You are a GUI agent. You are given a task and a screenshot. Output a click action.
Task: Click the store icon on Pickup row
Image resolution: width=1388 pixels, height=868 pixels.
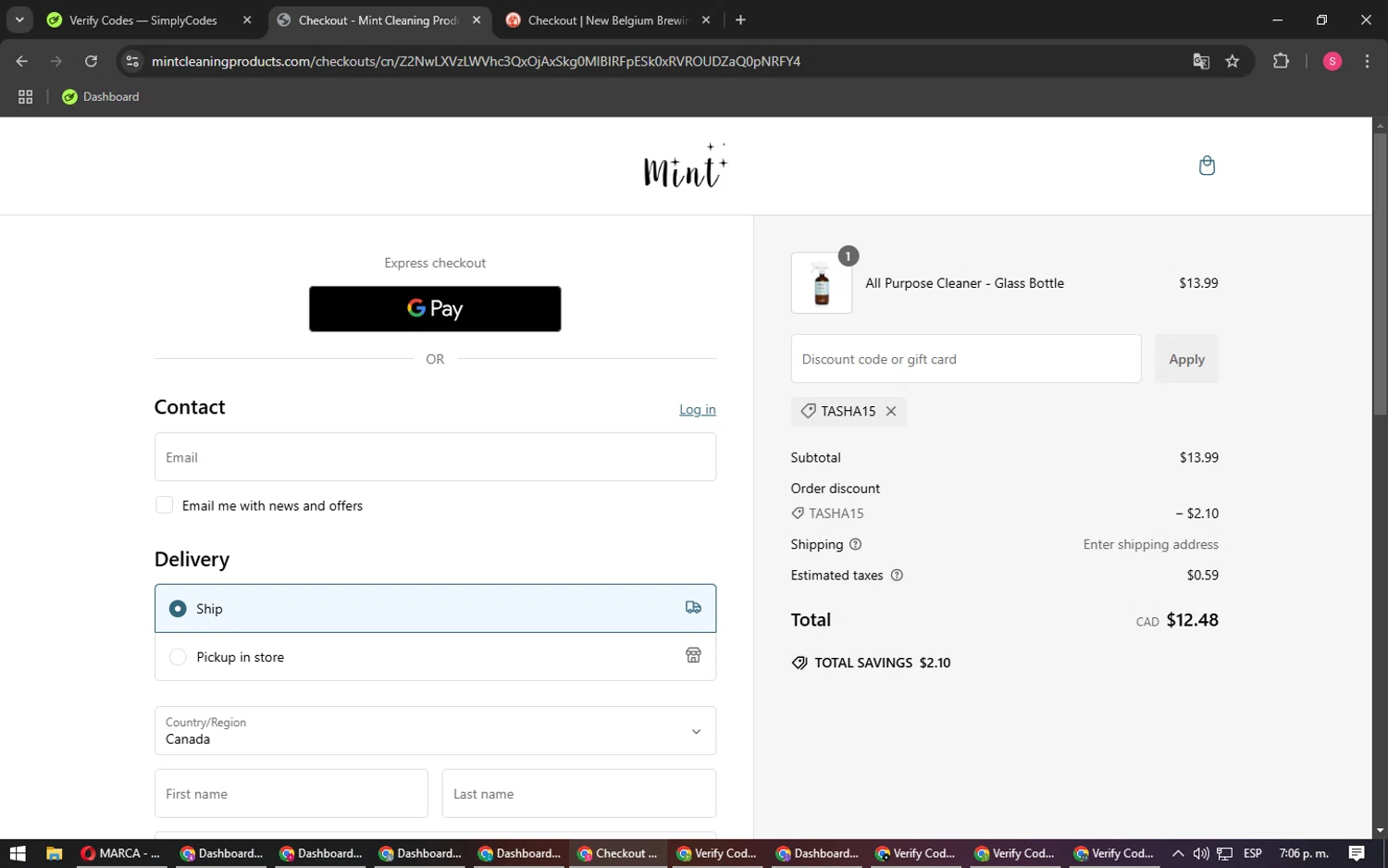[693, 656]
